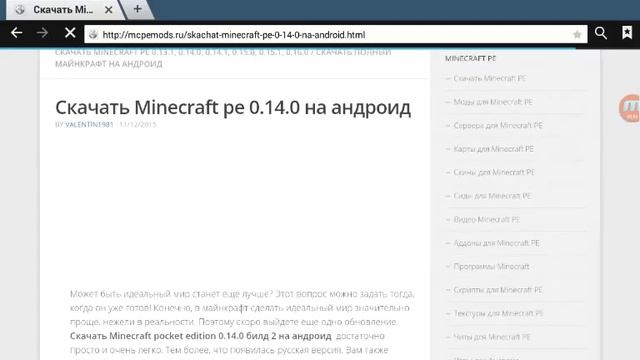Click the site globe icon in address bar

(x=93, y=35)
